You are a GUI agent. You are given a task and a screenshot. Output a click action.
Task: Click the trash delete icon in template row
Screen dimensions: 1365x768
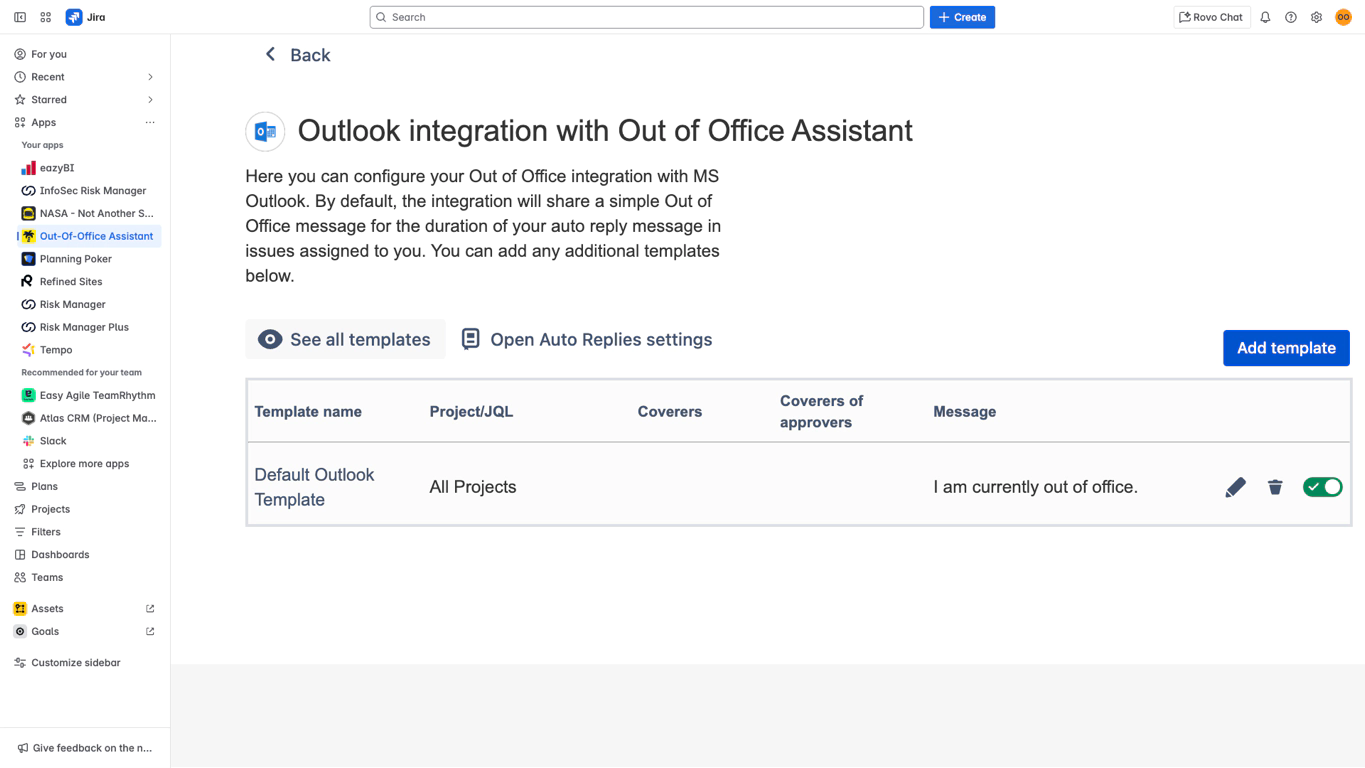tap(1275, 487)
